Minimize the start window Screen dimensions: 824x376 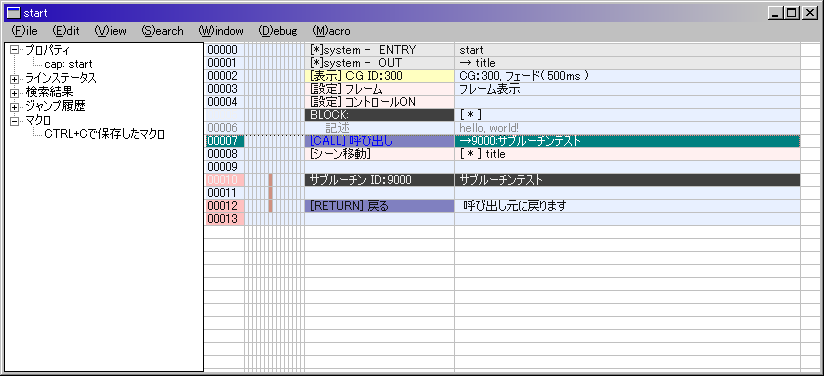click(775, 13)
